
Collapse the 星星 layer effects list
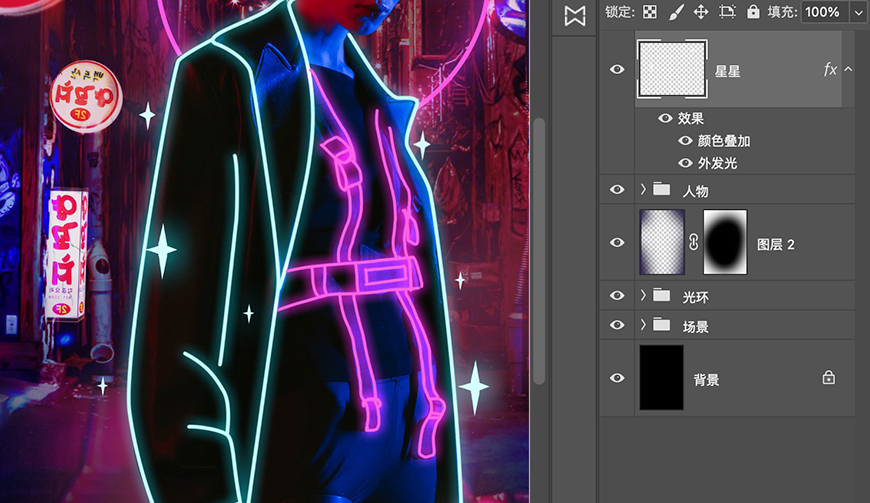(848, 70)
